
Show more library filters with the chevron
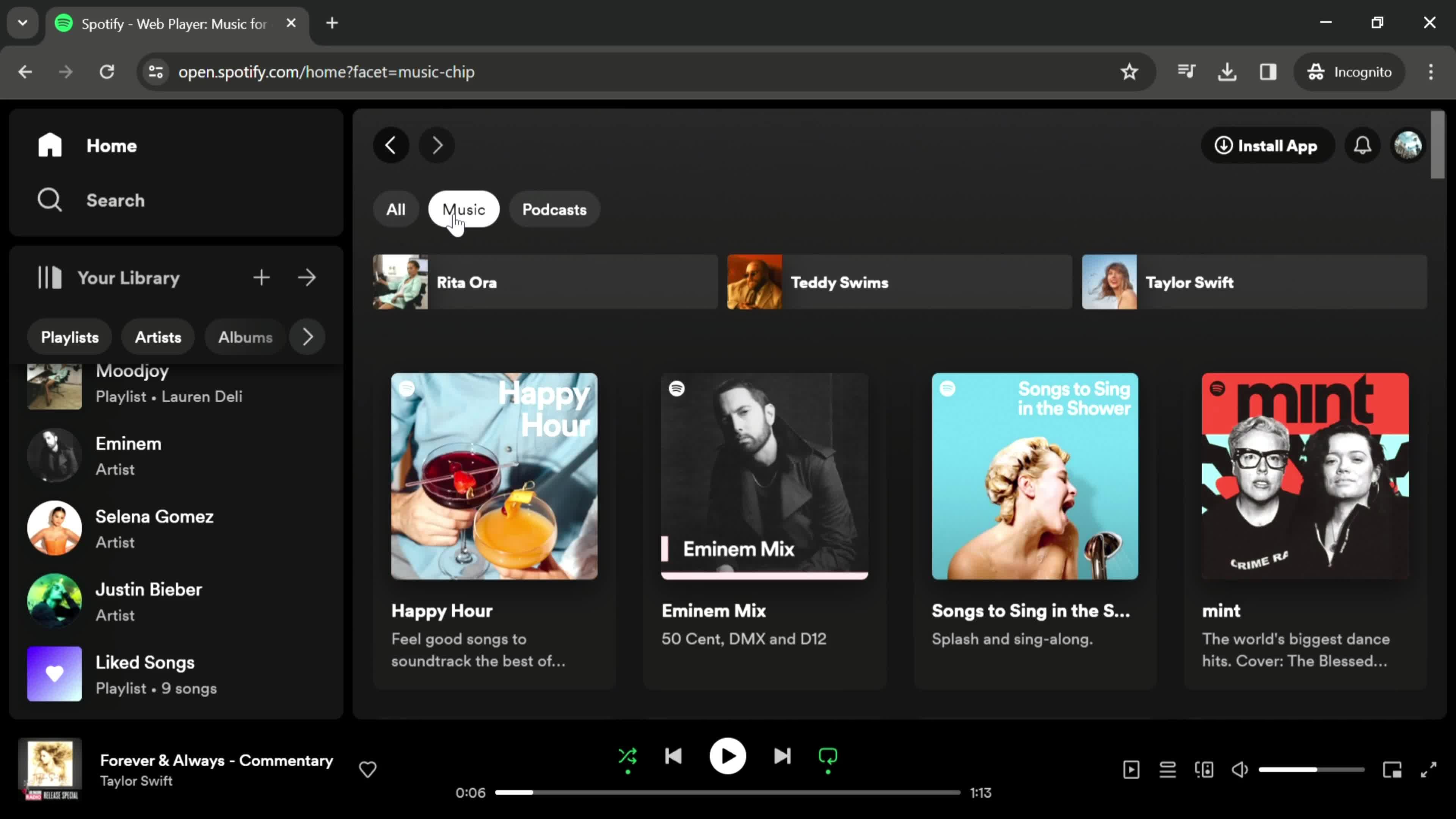pyautogui.click(x=308, y=337)
